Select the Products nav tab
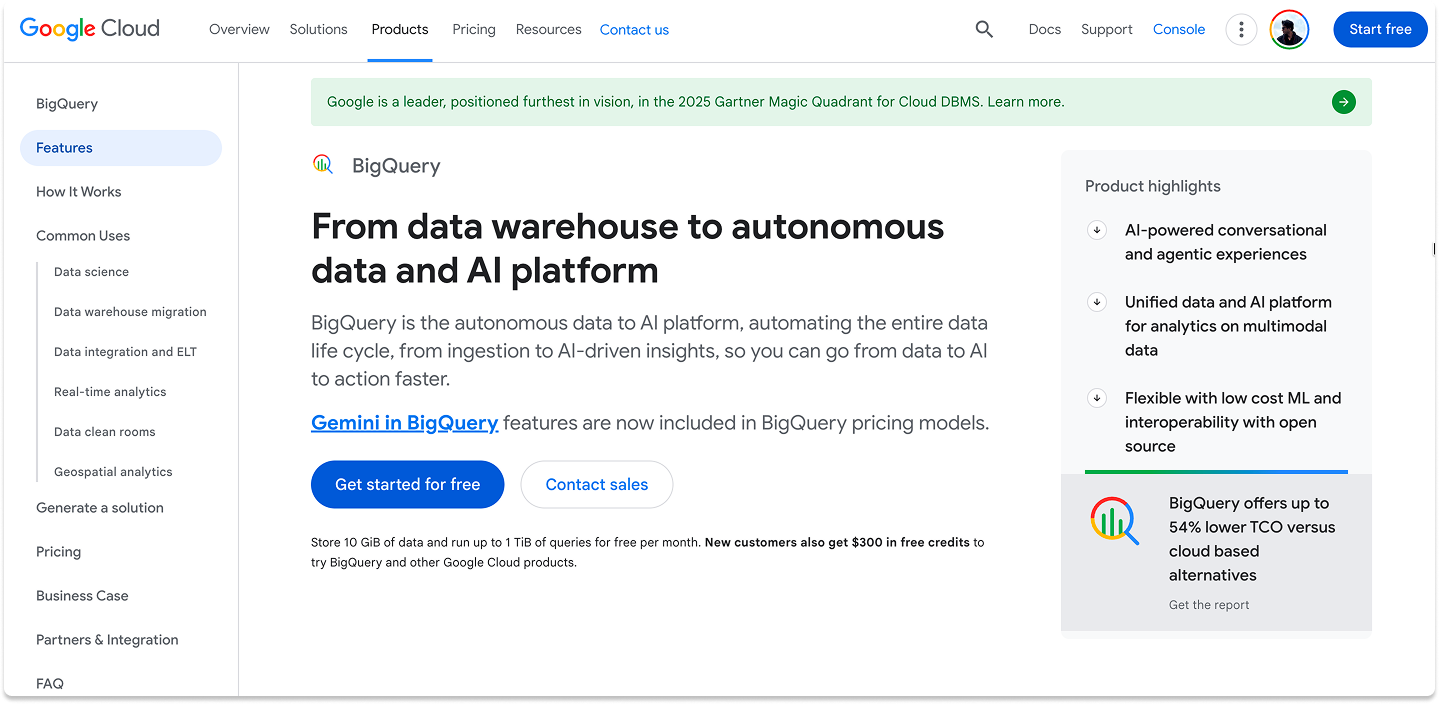Screen dimensions: 1439x704 coord(400,30)
